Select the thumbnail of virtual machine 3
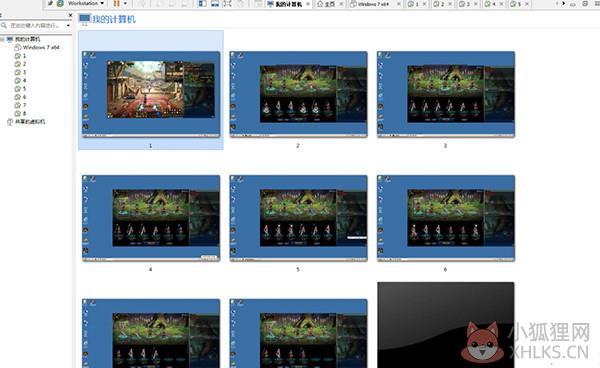 click(x=446, y=94)
